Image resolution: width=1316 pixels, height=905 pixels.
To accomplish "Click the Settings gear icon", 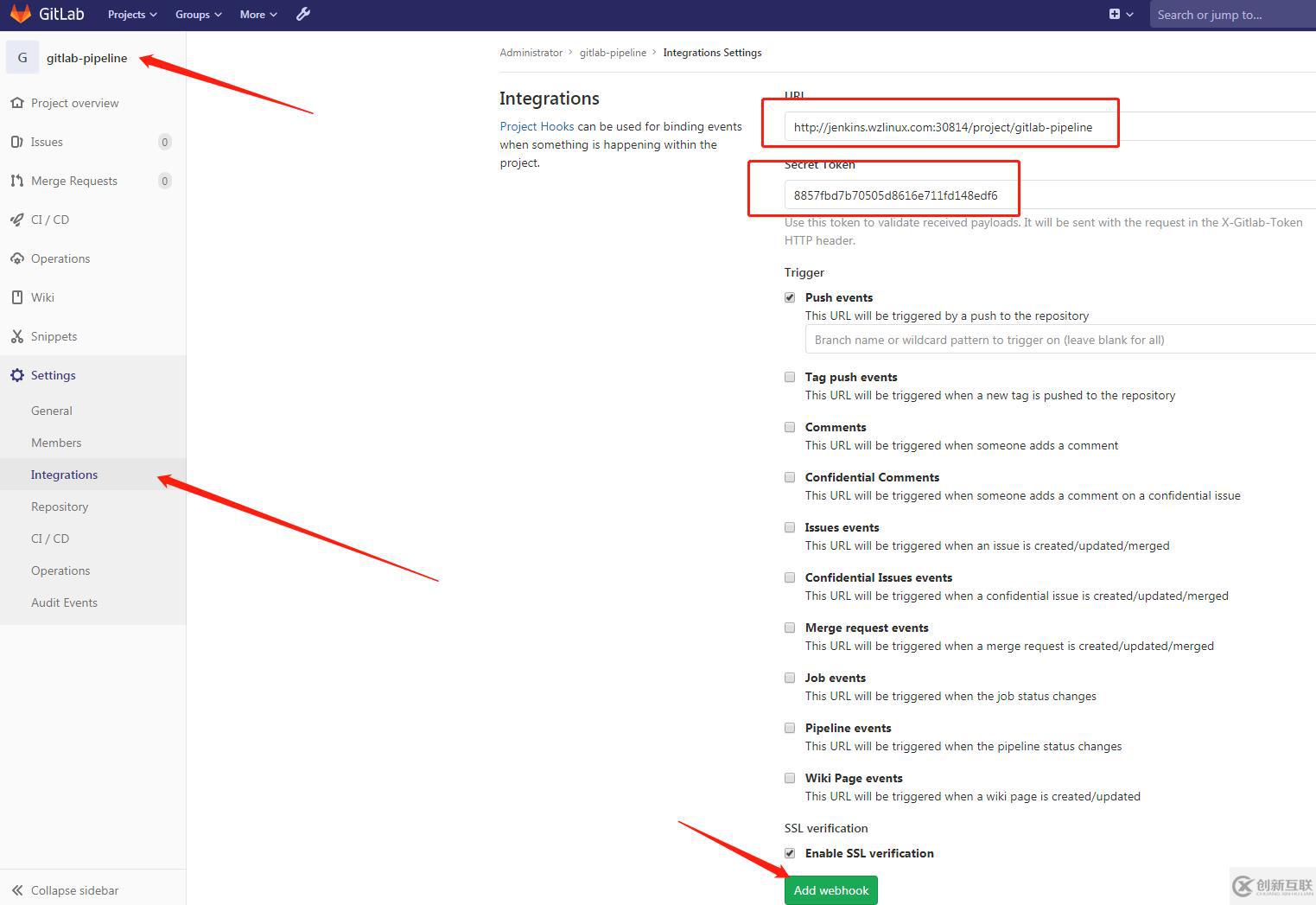I will 17,375.
